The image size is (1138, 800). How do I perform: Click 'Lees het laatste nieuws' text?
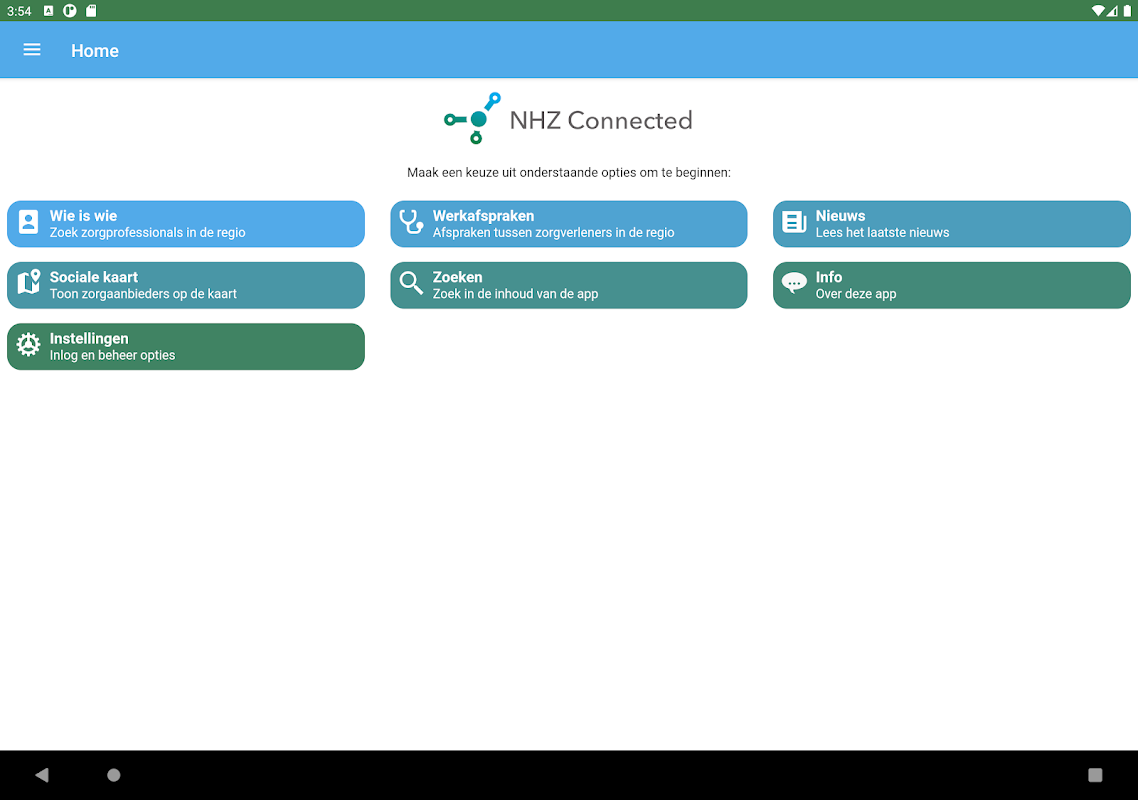(883, 232)
